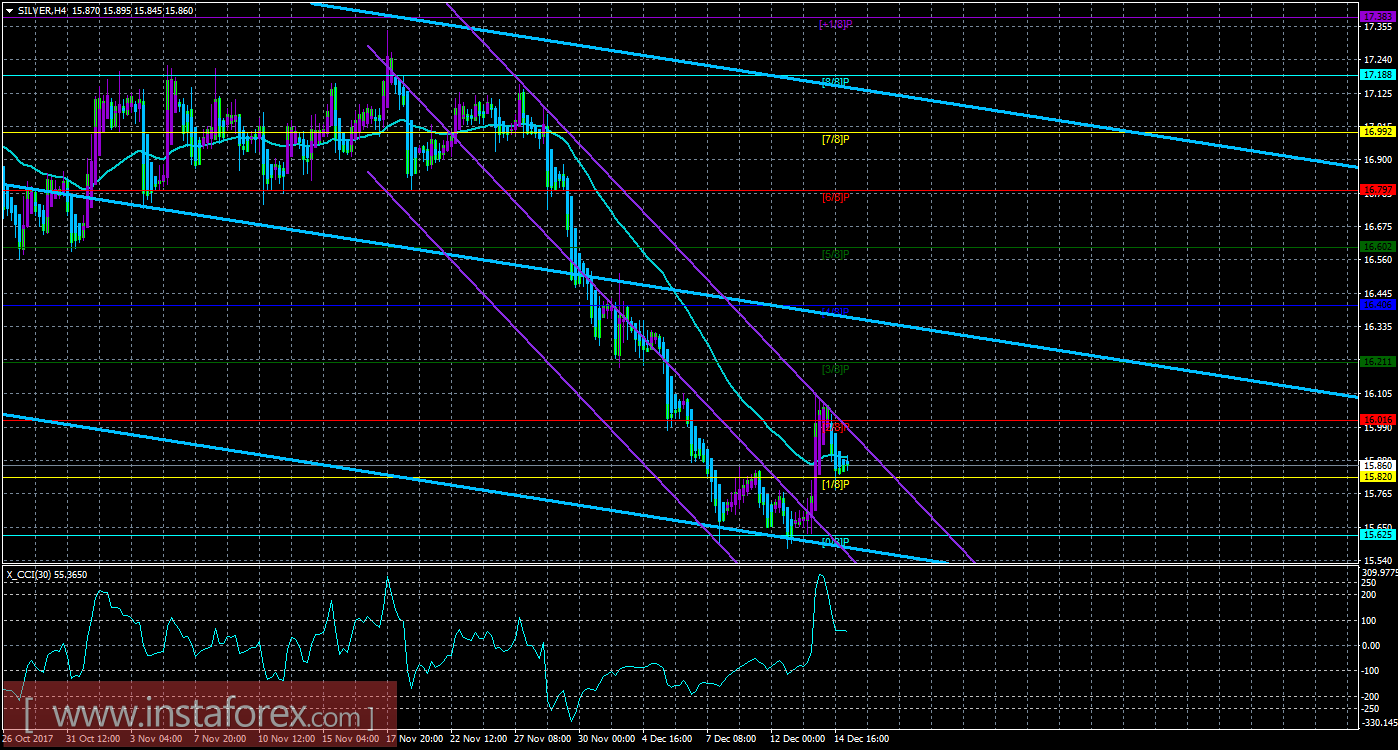The image size is (1398, 750).
Task: Click the 27 Nov 08:00 time label
Action: pos(541,739)
